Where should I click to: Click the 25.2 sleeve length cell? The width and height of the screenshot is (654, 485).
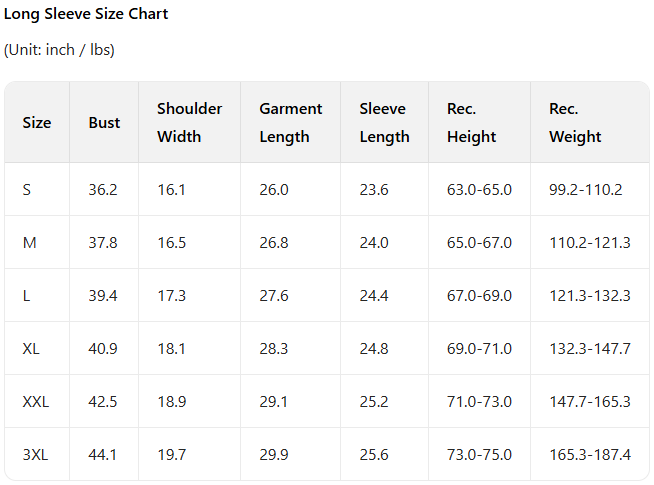(374, 402)
